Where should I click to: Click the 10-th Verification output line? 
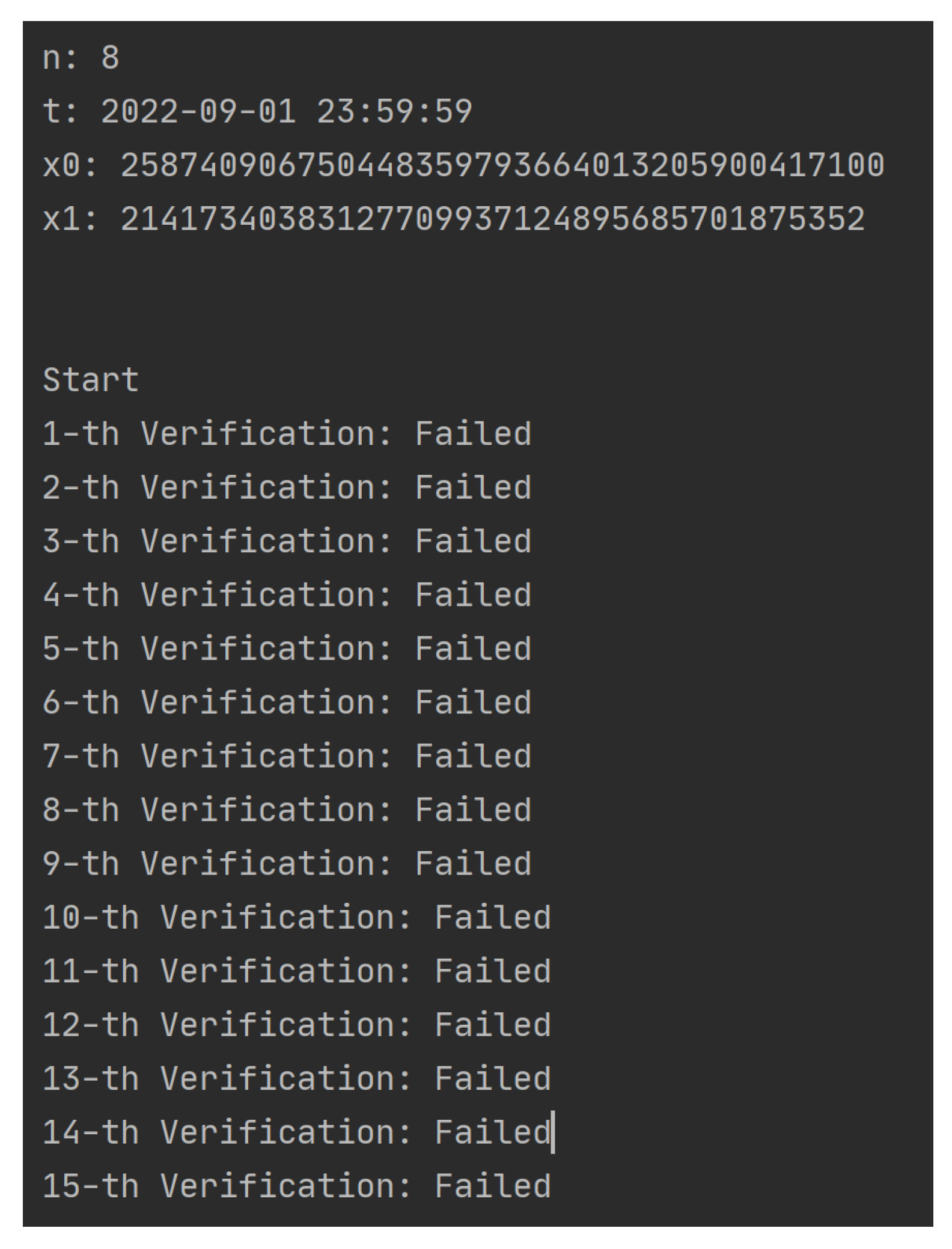(x=296, y=917)
